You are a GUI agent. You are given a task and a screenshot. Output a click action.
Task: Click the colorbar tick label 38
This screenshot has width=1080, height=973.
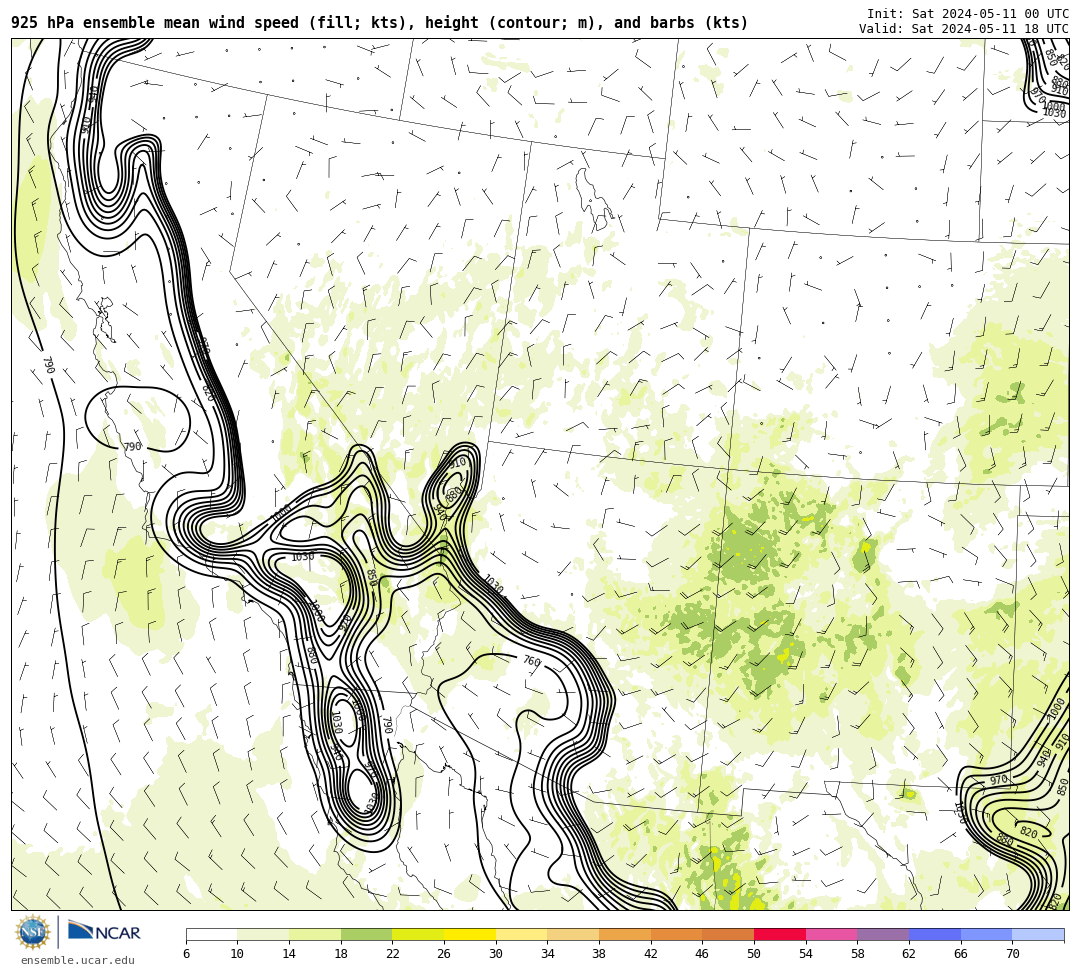click(x=599, y=954)
